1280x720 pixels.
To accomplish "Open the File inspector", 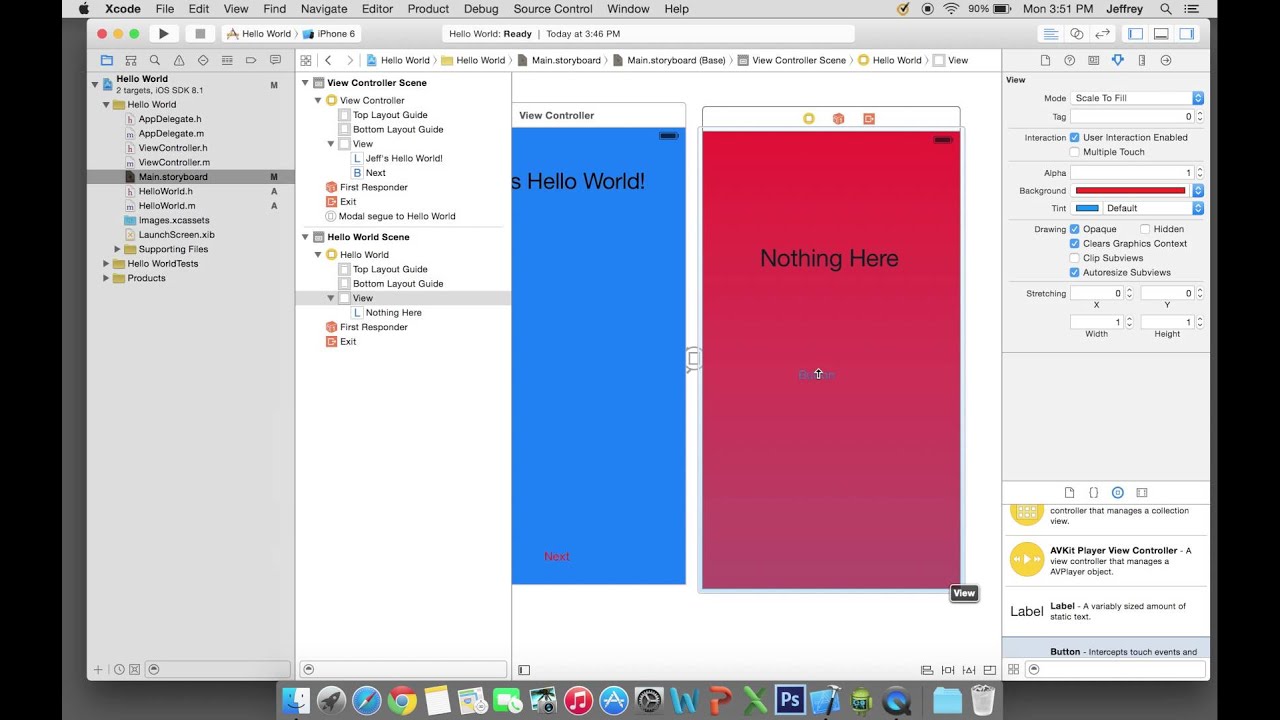I will coord(1045,60).
